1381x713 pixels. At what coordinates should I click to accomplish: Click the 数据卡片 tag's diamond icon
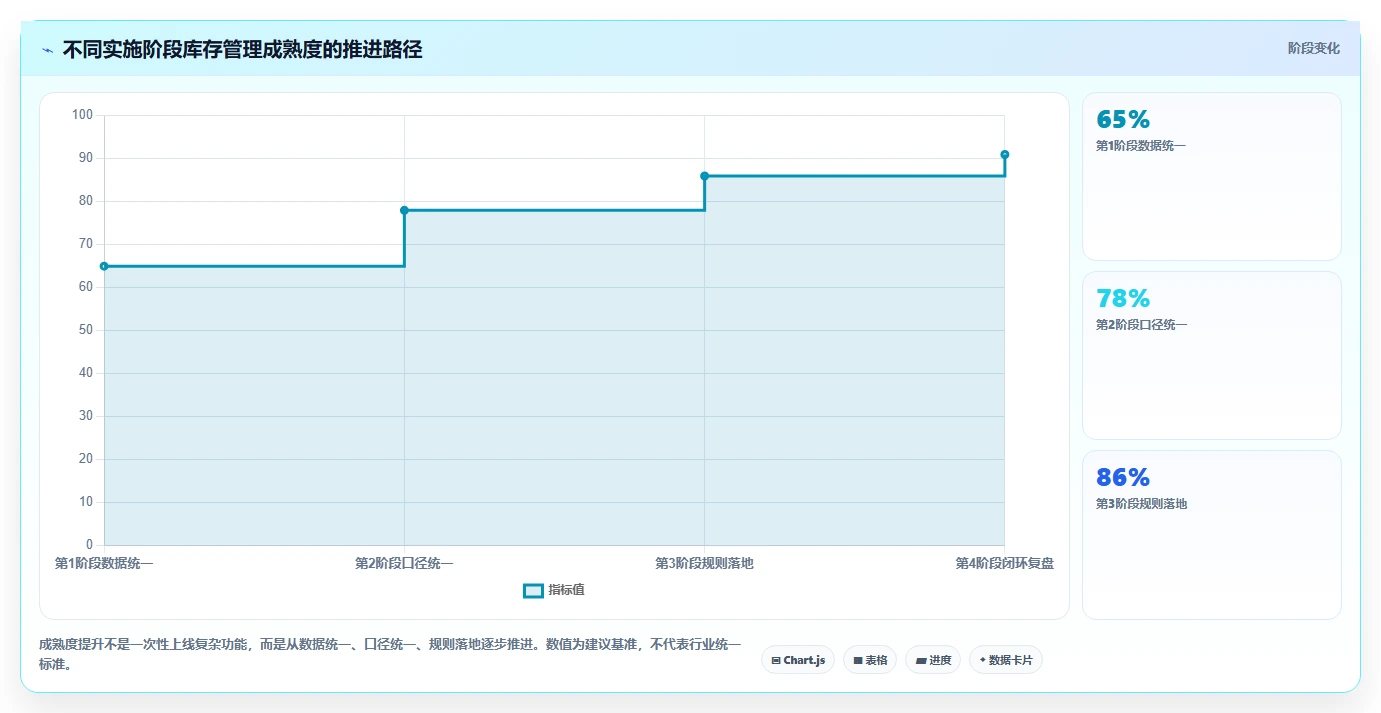coord(983,660)
